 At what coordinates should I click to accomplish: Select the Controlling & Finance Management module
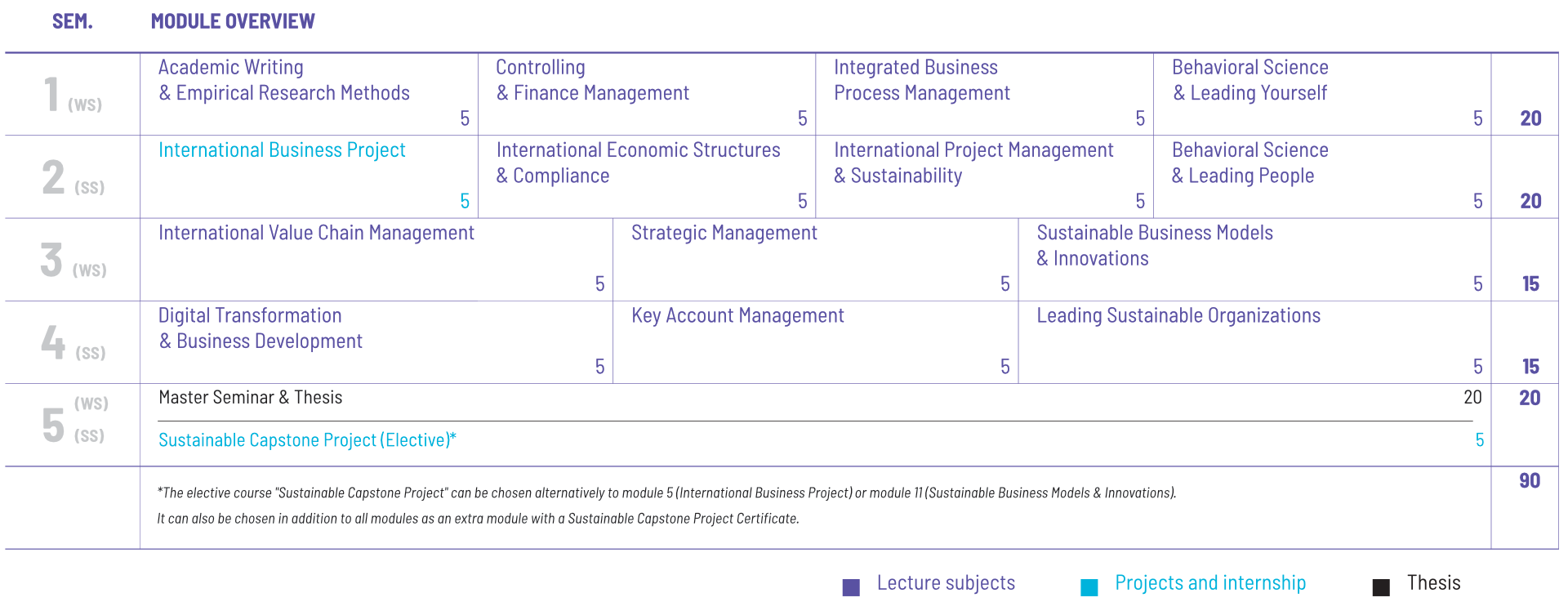click(592, 80)
